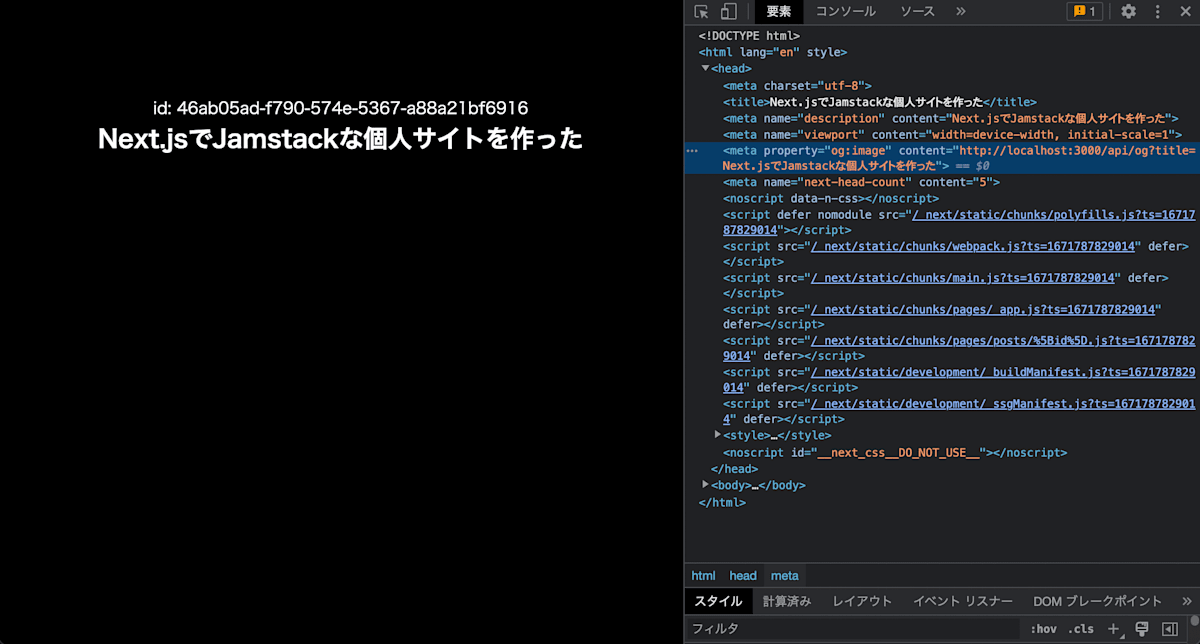1200x644 pixels.
Task: Close the DevTools panel
Action: [1185, 12]
